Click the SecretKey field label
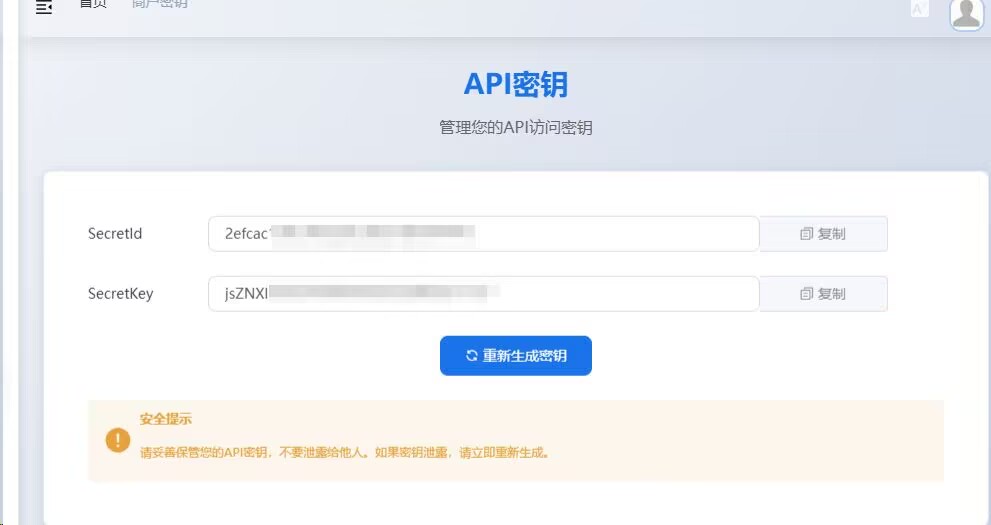Screen dimensions: 991x525 click(120, 294)
